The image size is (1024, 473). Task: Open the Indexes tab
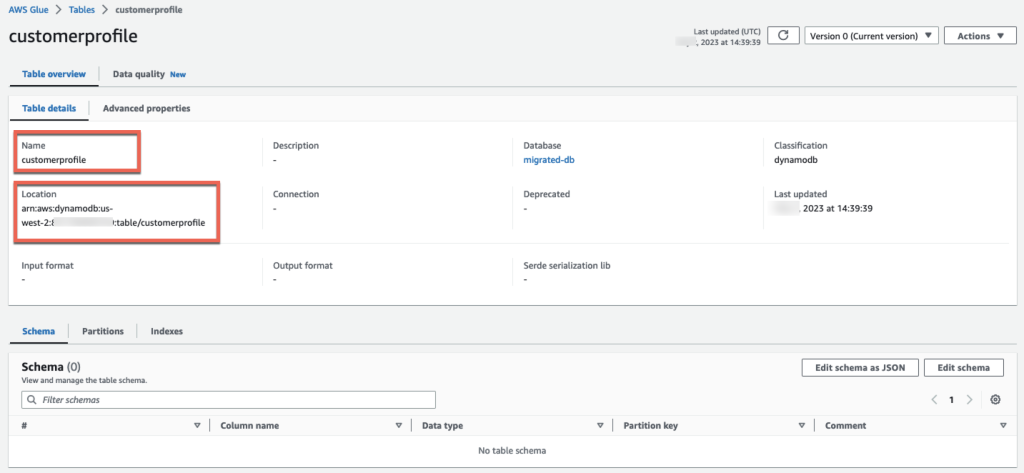[167, 331]
